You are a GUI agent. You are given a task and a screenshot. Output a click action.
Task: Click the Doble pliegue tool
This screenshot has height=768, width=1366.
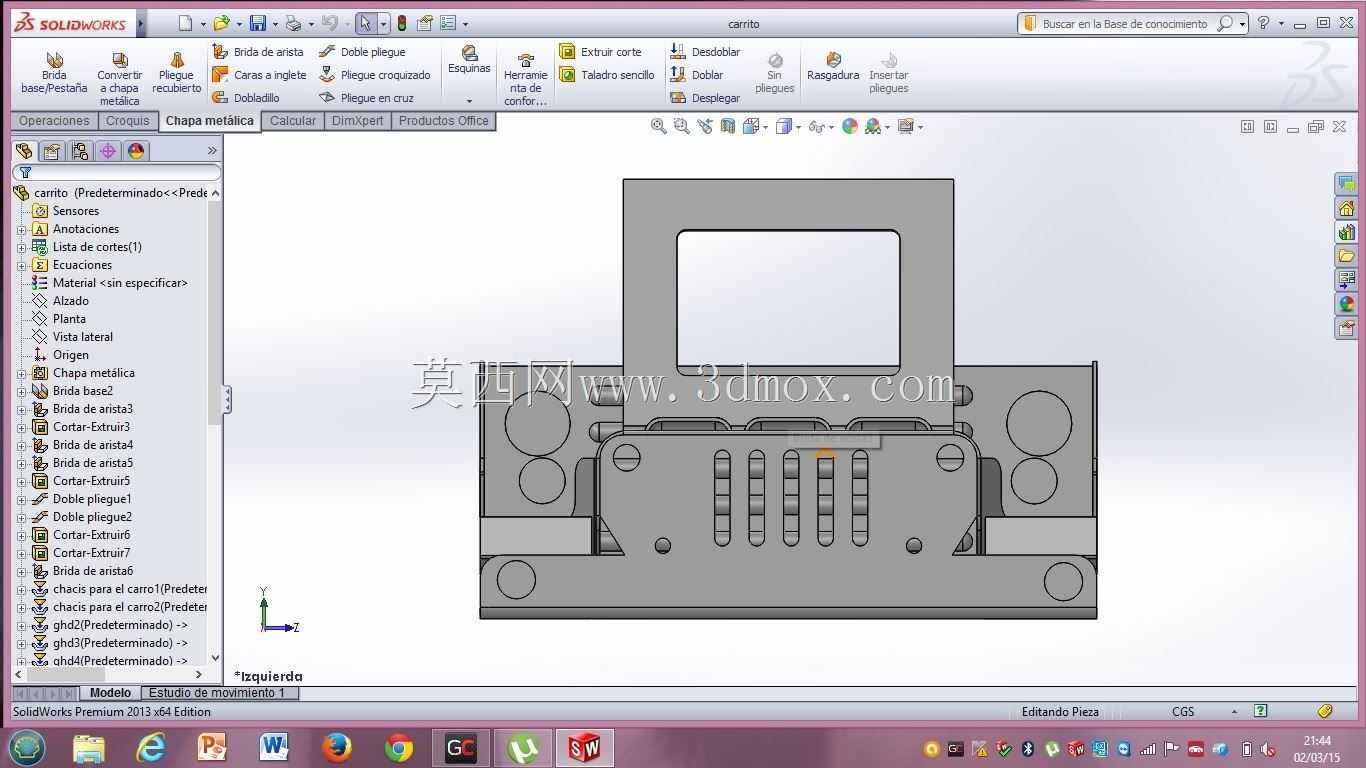pyautogui.click(x=362, y=52)
